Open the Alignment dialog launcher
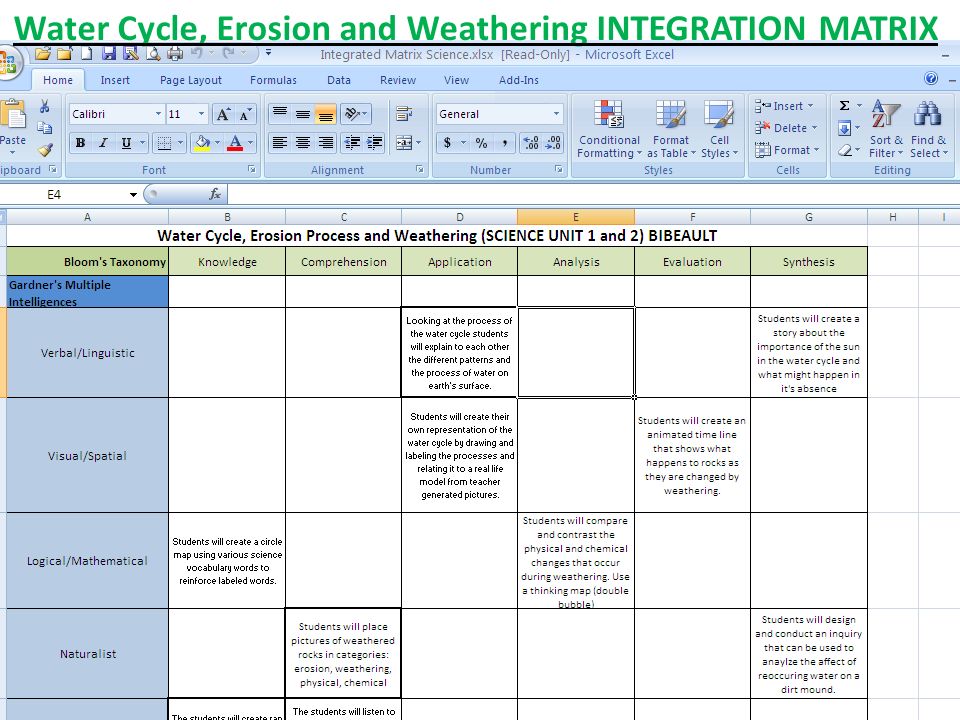The height and width of the screenshot is (720, 960). [419, 170]
